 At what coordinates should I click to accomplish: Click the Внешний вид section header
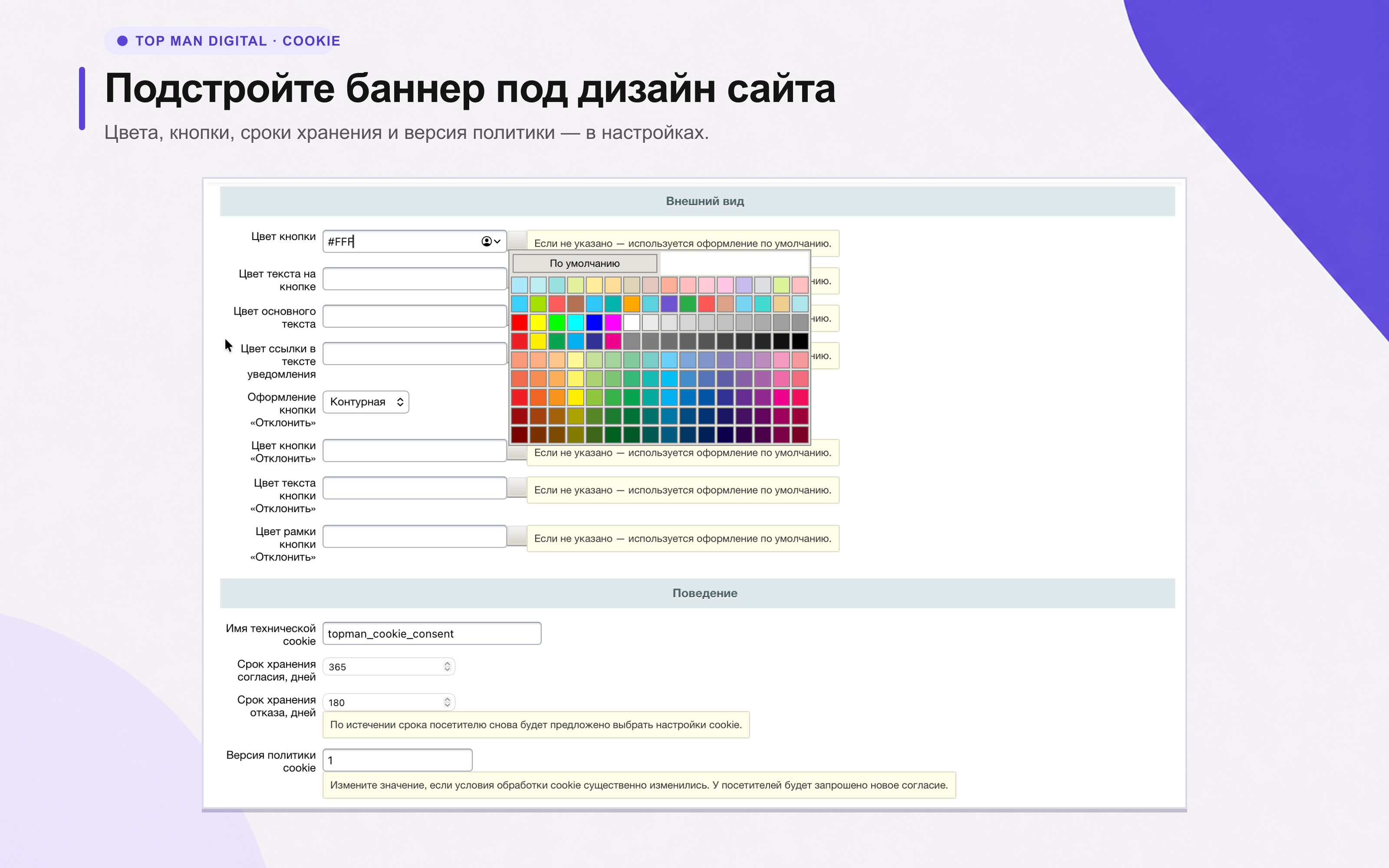pyautogui.click(x=698, y=201)
